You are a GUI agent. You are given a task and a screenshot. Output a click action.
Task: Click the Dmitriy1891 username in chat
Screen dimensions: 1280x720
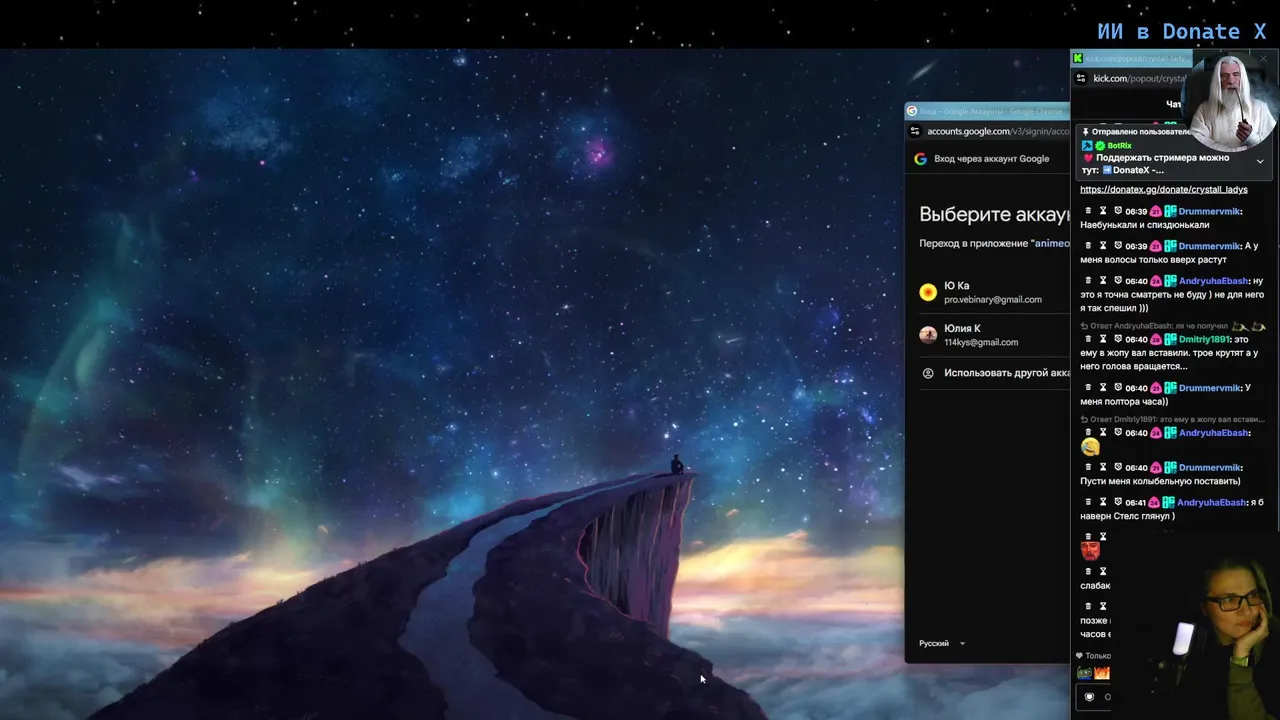pyautogui.click(x=1204, y=339)
